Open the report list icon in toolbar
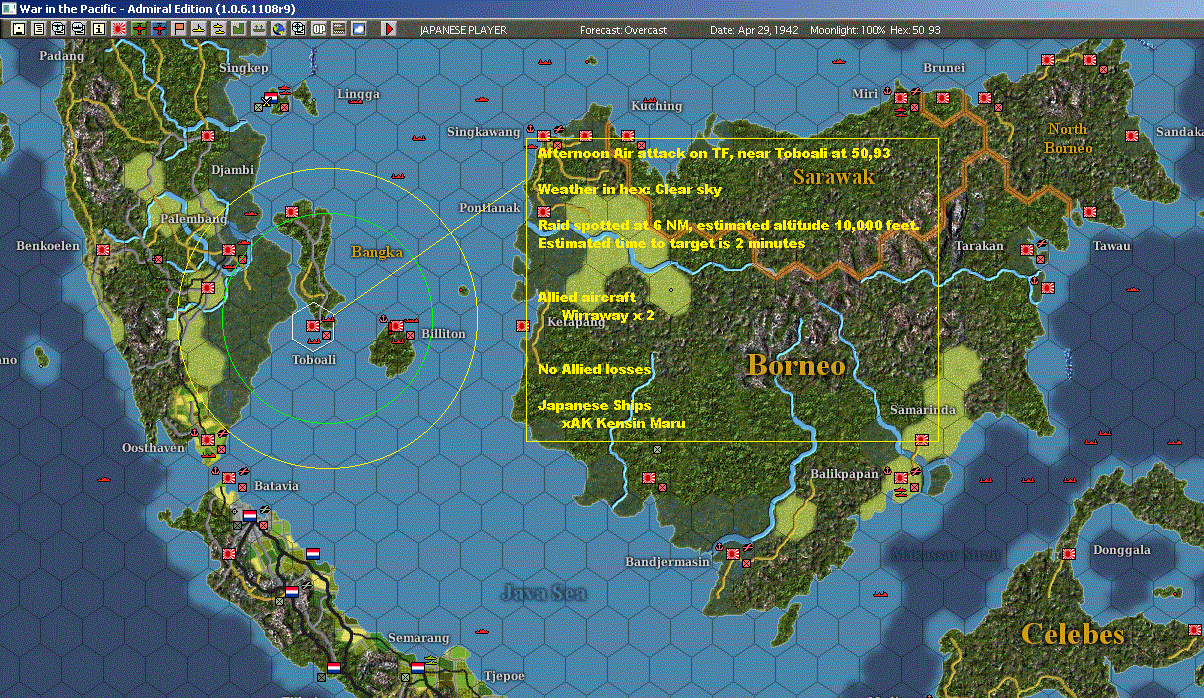Image resolution: width=1204 pixels, height=698 pixels. [x=39, y=29]
